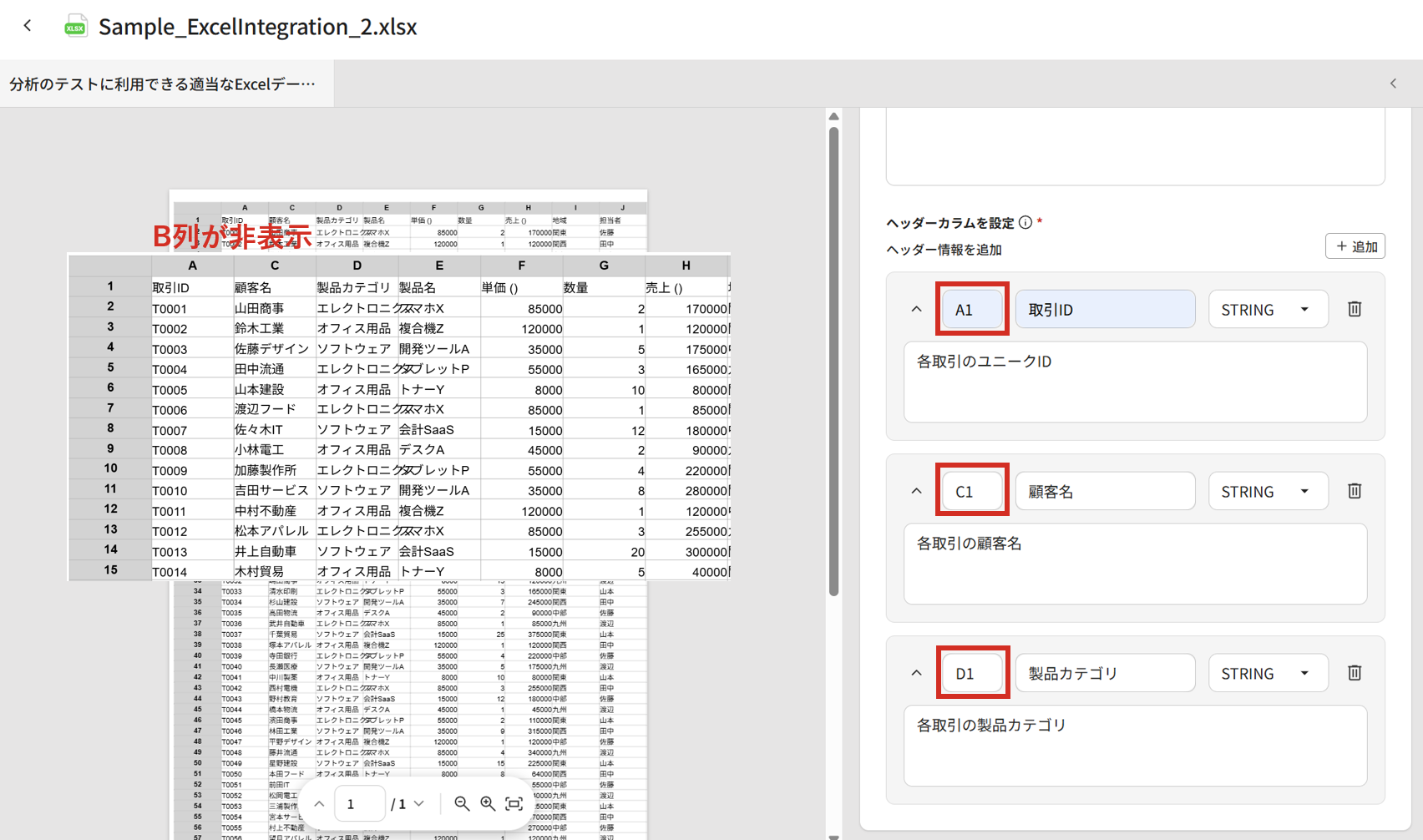
Task: Collapse the C1 header section
Action: click(x=916, y=491)
